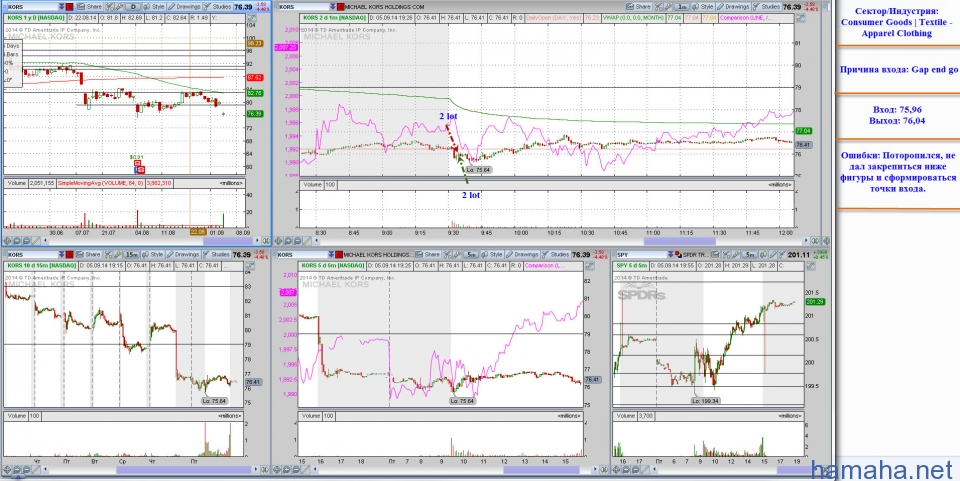Click scissors icon in KORS daily chart toolbar
Screen dimensions: 960x481
(110, 7)
